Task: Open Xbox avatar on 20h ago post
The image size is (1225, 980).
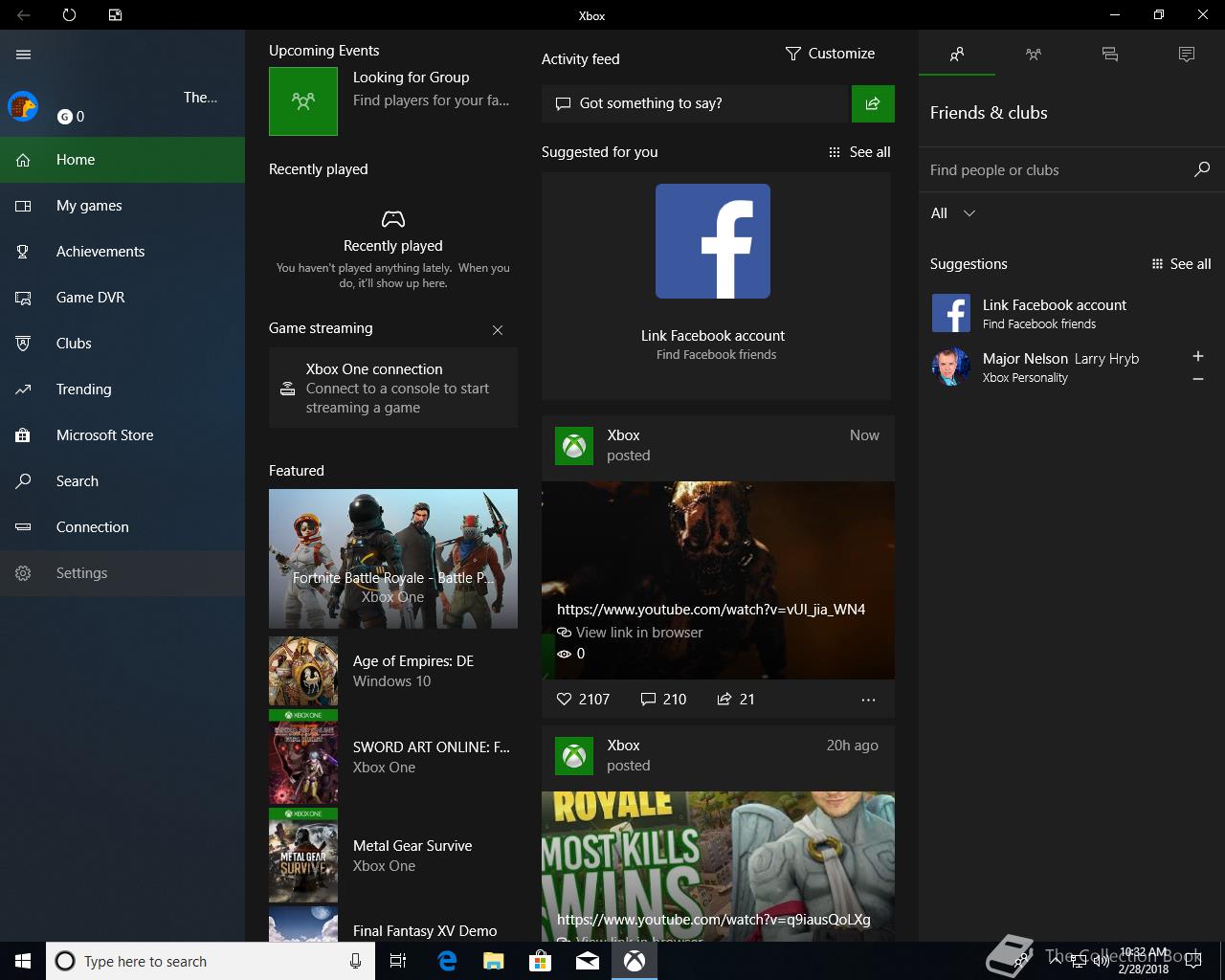Action: pyautogui.click(x=574, y=755)
